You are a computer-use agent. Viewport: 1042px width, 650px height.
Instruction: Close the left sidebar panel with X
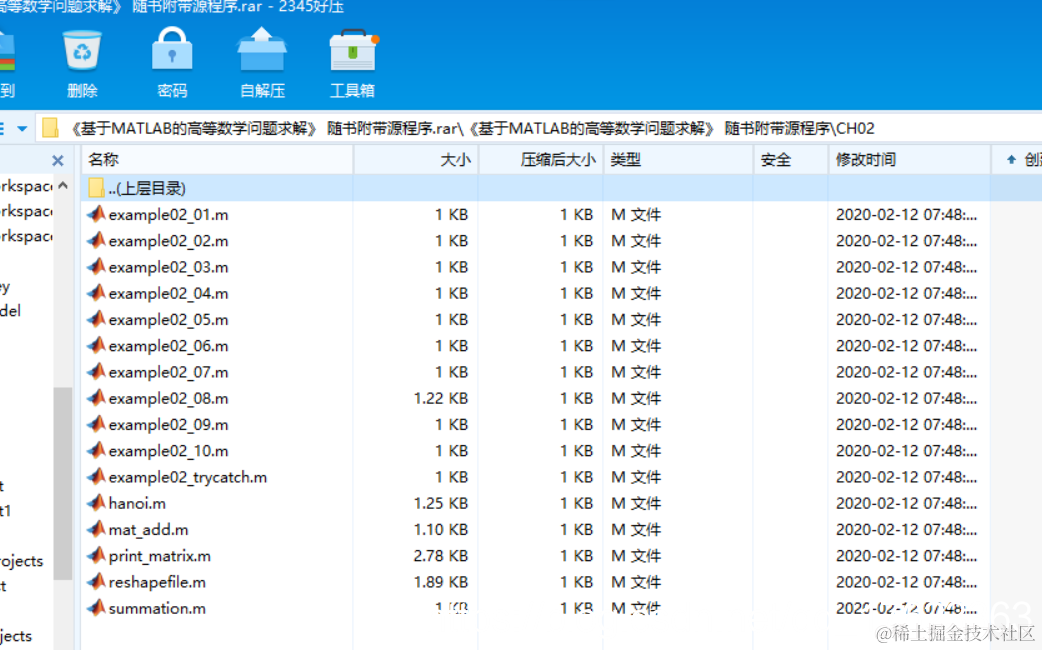tap(58, 160)
